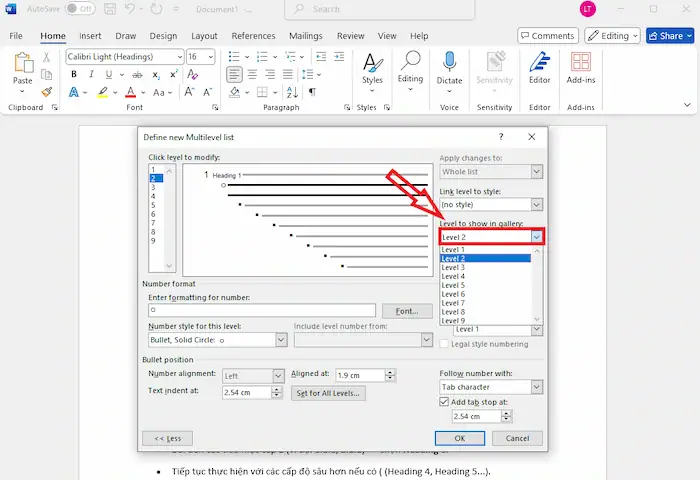This screenshot has height=480, width=700.
Task: Click the Enter formatting for number field
Action: pos(261,311)
